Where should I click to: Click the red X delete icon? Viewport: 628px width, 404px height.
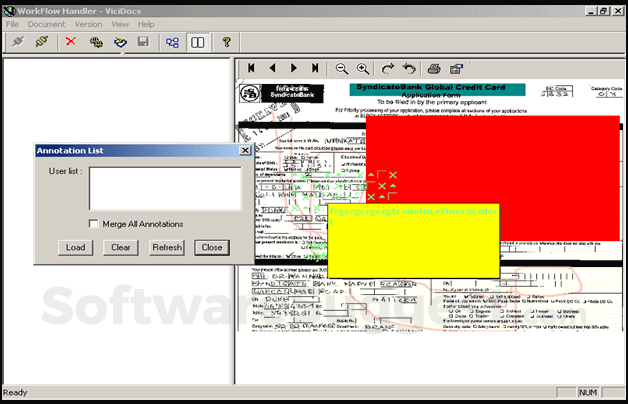coord(71,41)
